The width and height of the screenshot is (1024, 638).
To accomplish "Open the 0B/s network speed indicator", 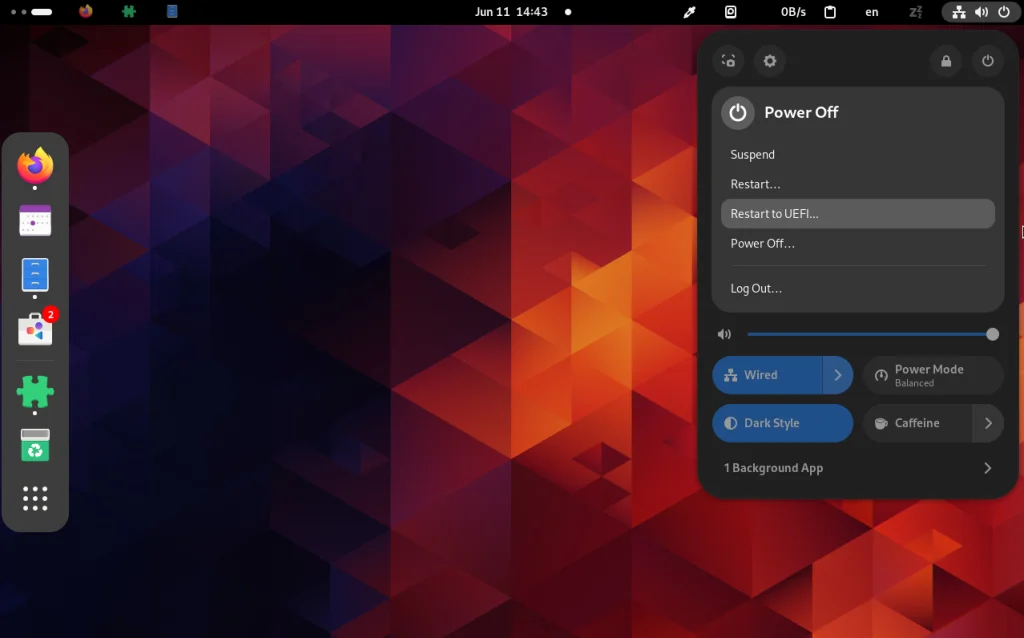I will coord(793,12).
